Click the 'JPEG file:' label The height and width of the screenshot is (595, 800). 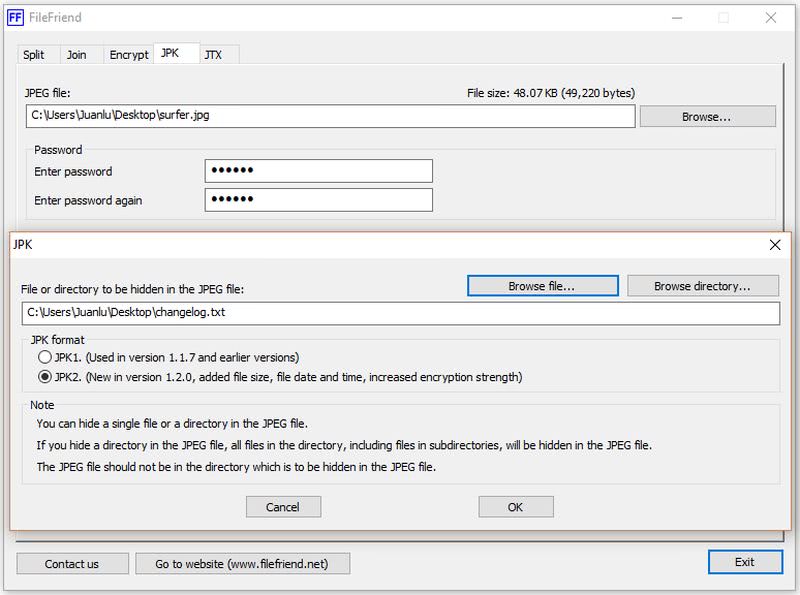[47, 93]
